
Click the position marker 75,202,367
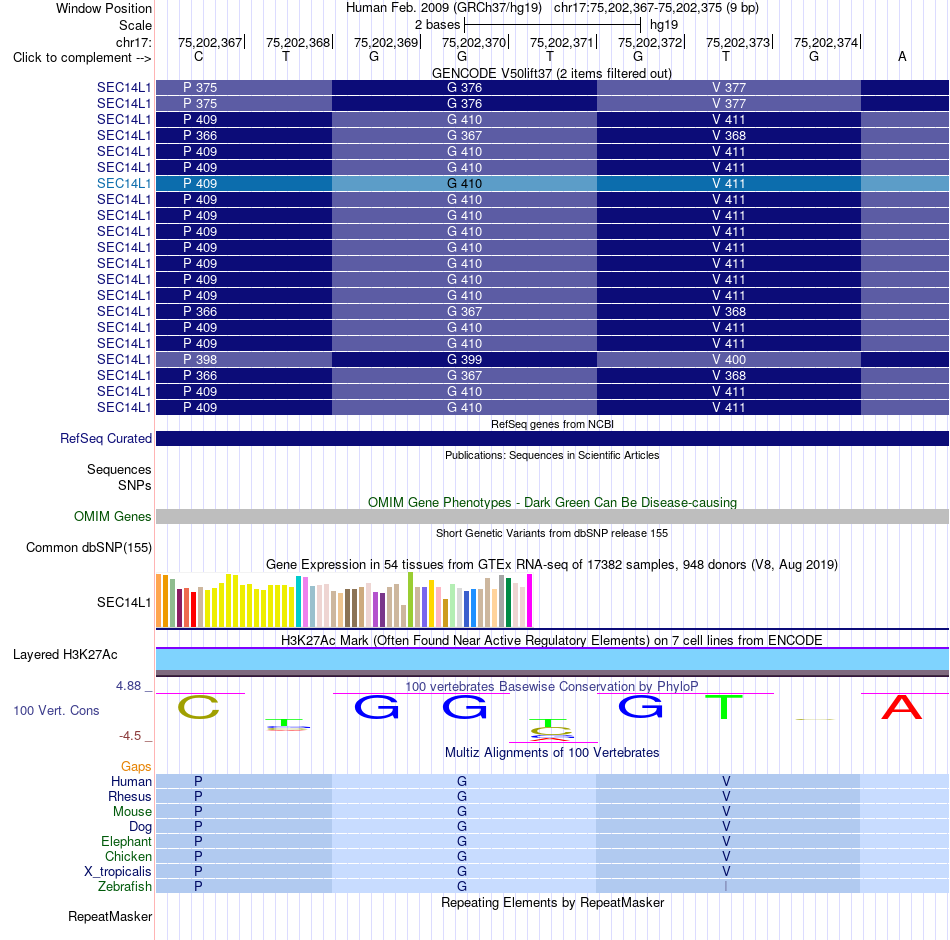pyautogui.click(x=210, y=42)
